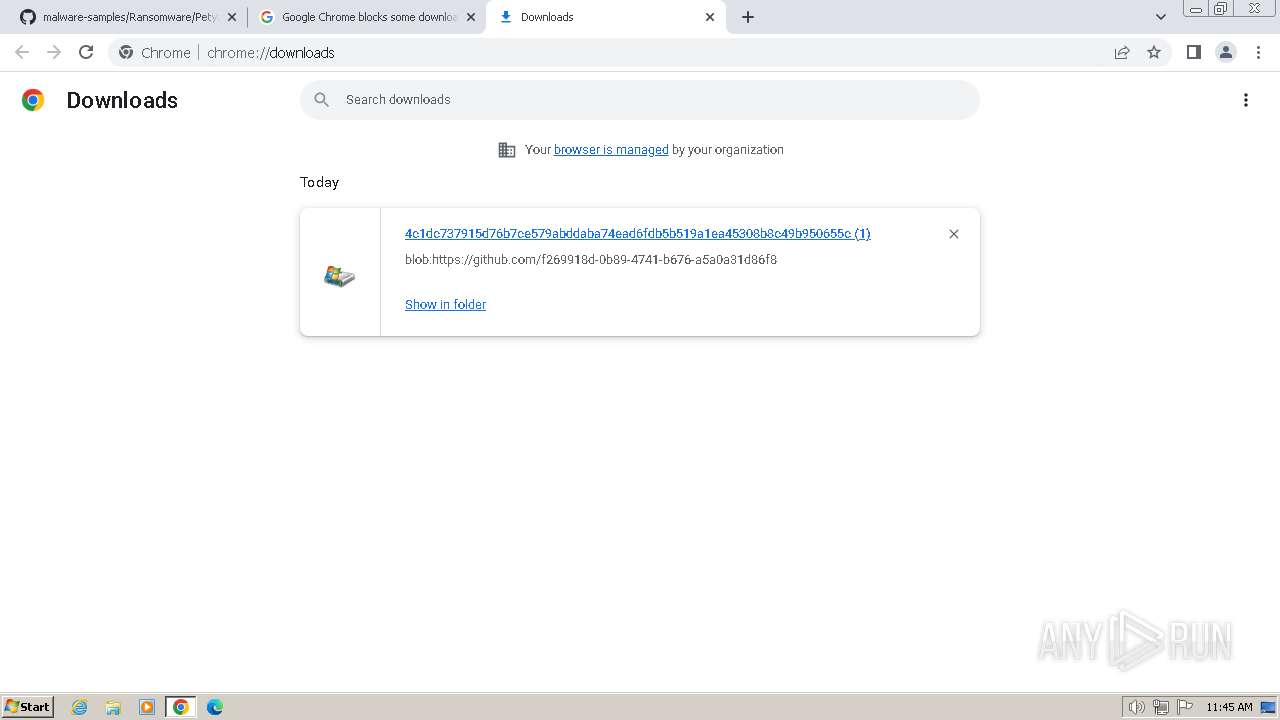Click the managed organization building icon
Image resolution: width=1280 pixels, height=720 pixels.
pos(507,150)
